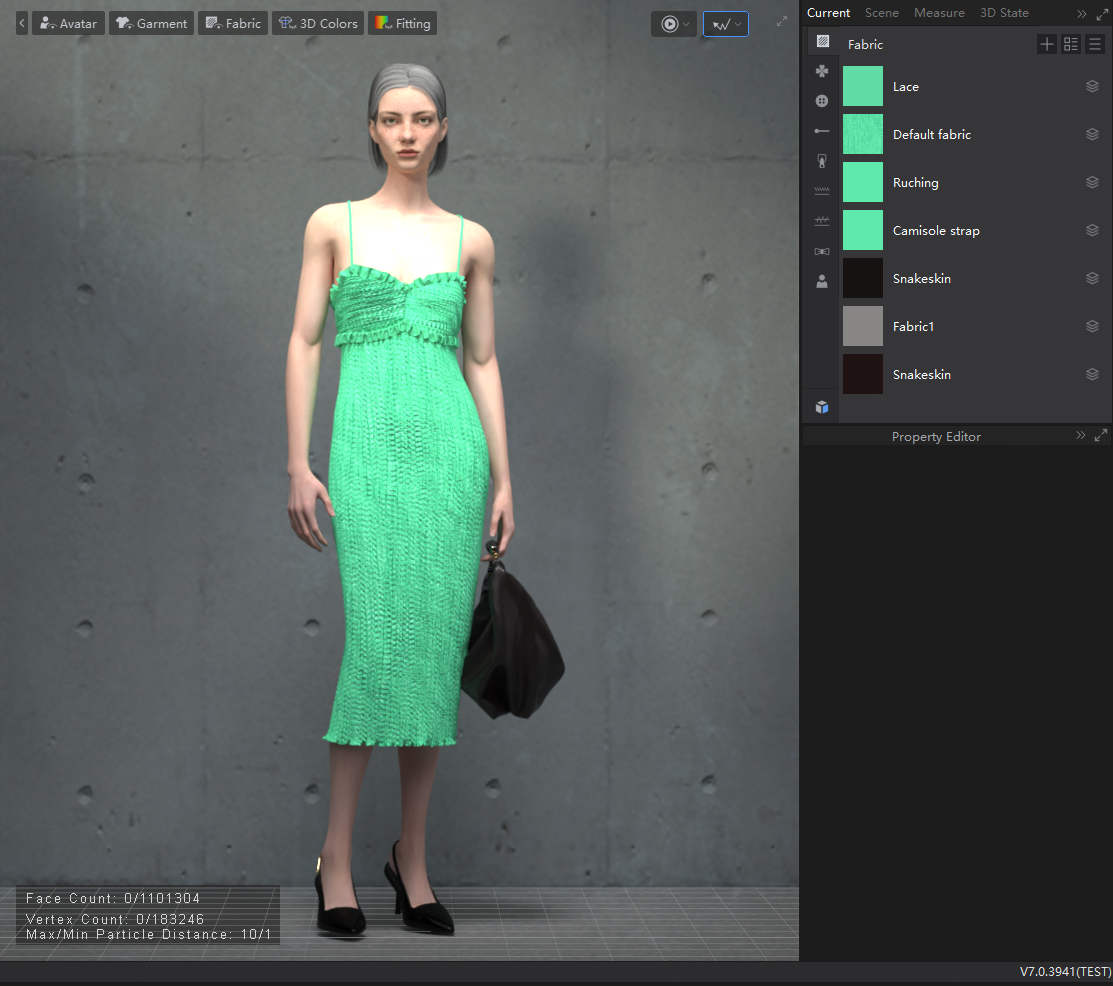Screen dimensions: 1113x986
Task: Switch to the Scene tab
Action: tap(882, 13)
